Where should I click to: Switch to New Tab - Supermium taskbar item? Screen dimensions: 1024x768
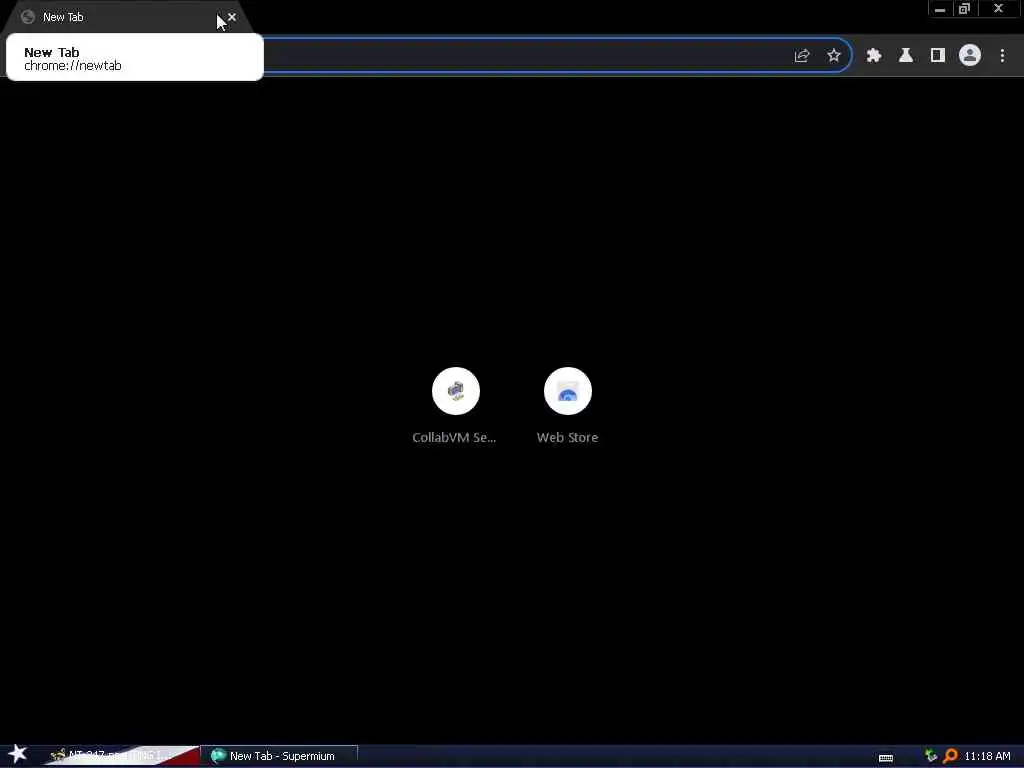point(279,756)
